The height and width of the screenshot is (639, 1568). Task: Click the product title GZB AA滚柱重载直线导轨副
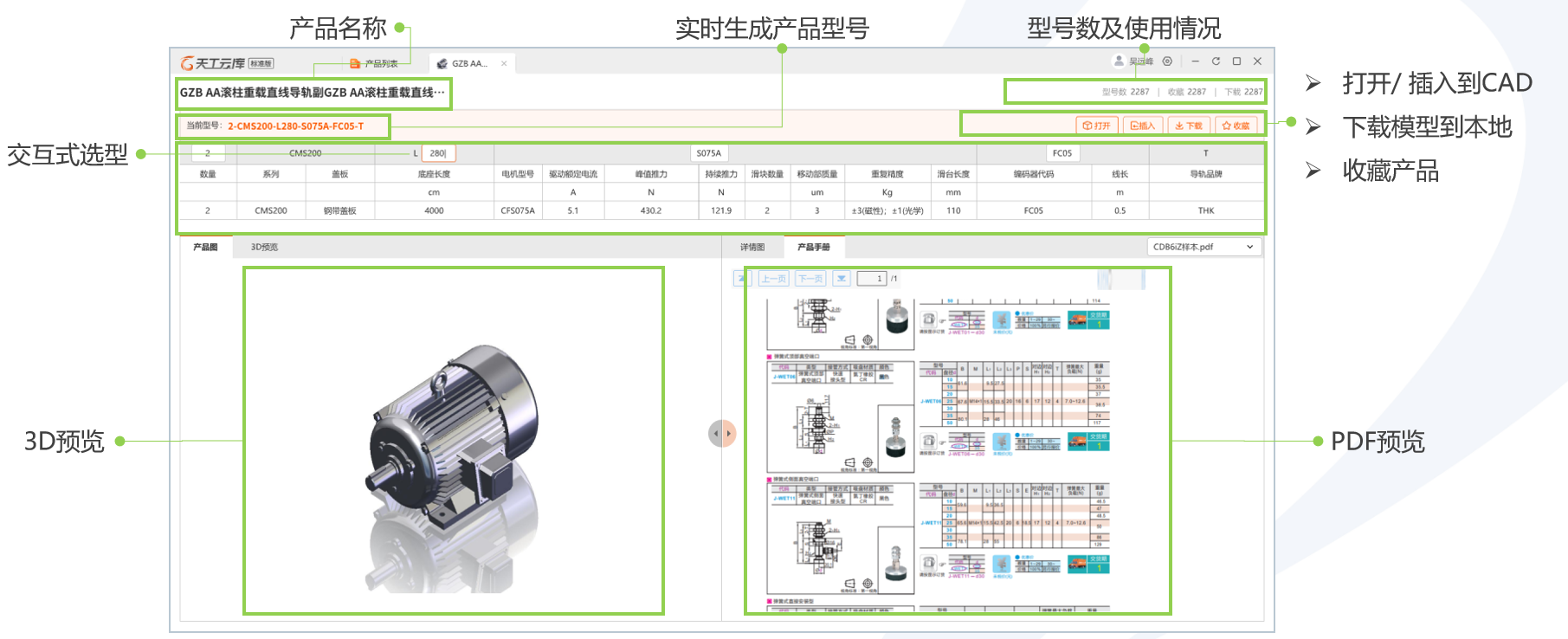pyautogui.click(x=313, y=93)
